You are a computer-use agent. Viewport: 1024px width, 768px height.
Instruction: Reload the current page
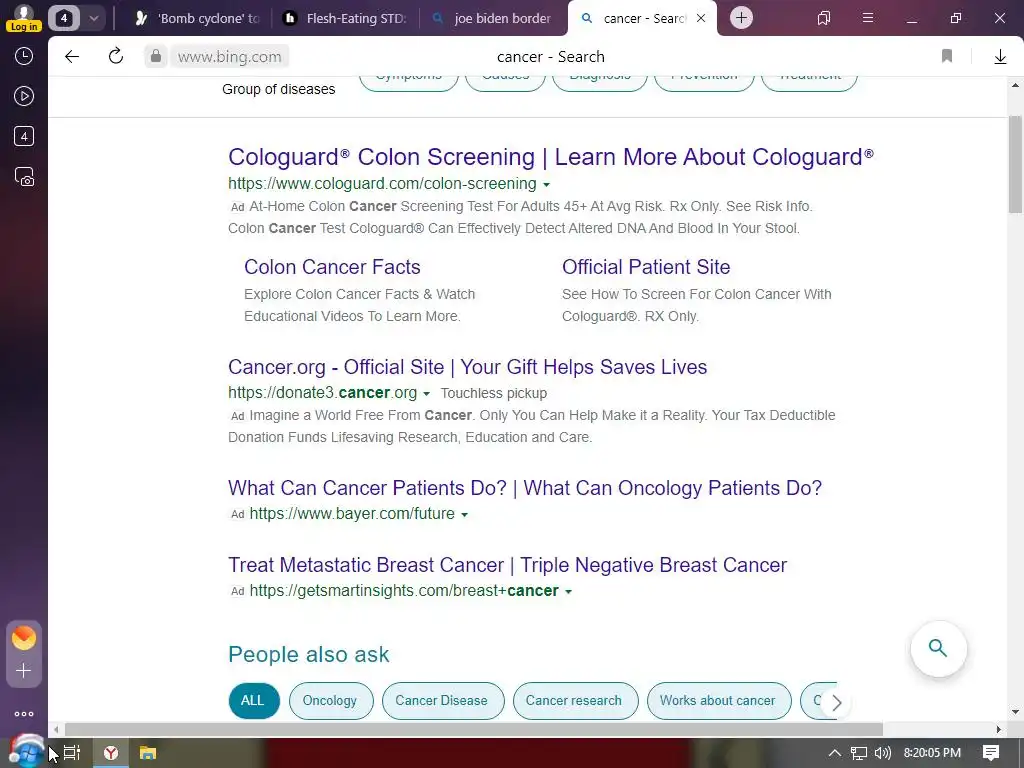[116, 56]
